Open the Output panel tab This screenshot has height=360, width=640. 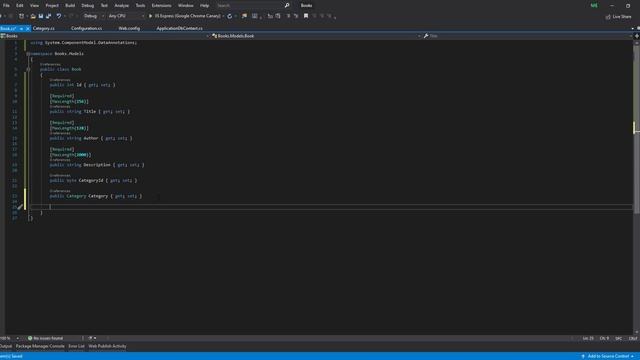6,347
